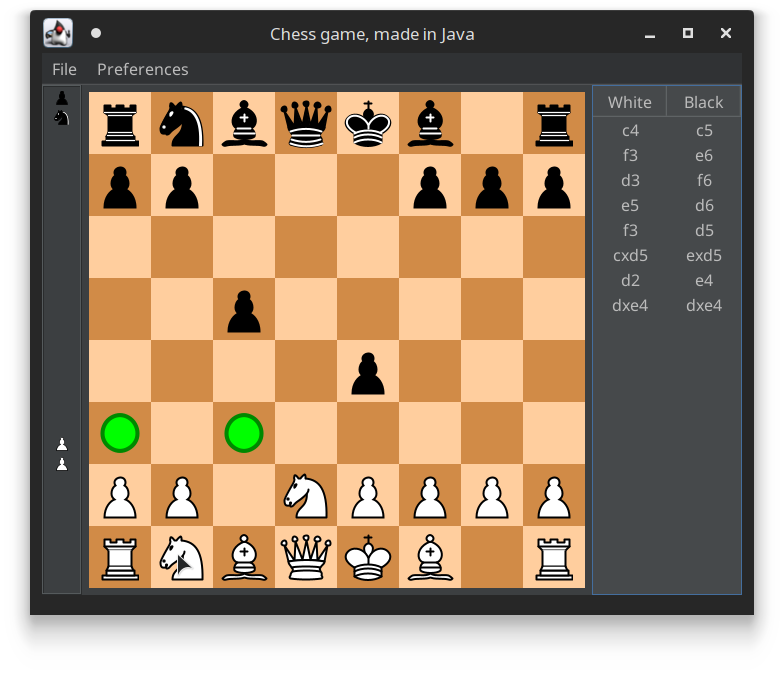Select the white bishop on f1
Image resolution: width=784 pixels, height=677 pixels.
(x=430, y=557)
